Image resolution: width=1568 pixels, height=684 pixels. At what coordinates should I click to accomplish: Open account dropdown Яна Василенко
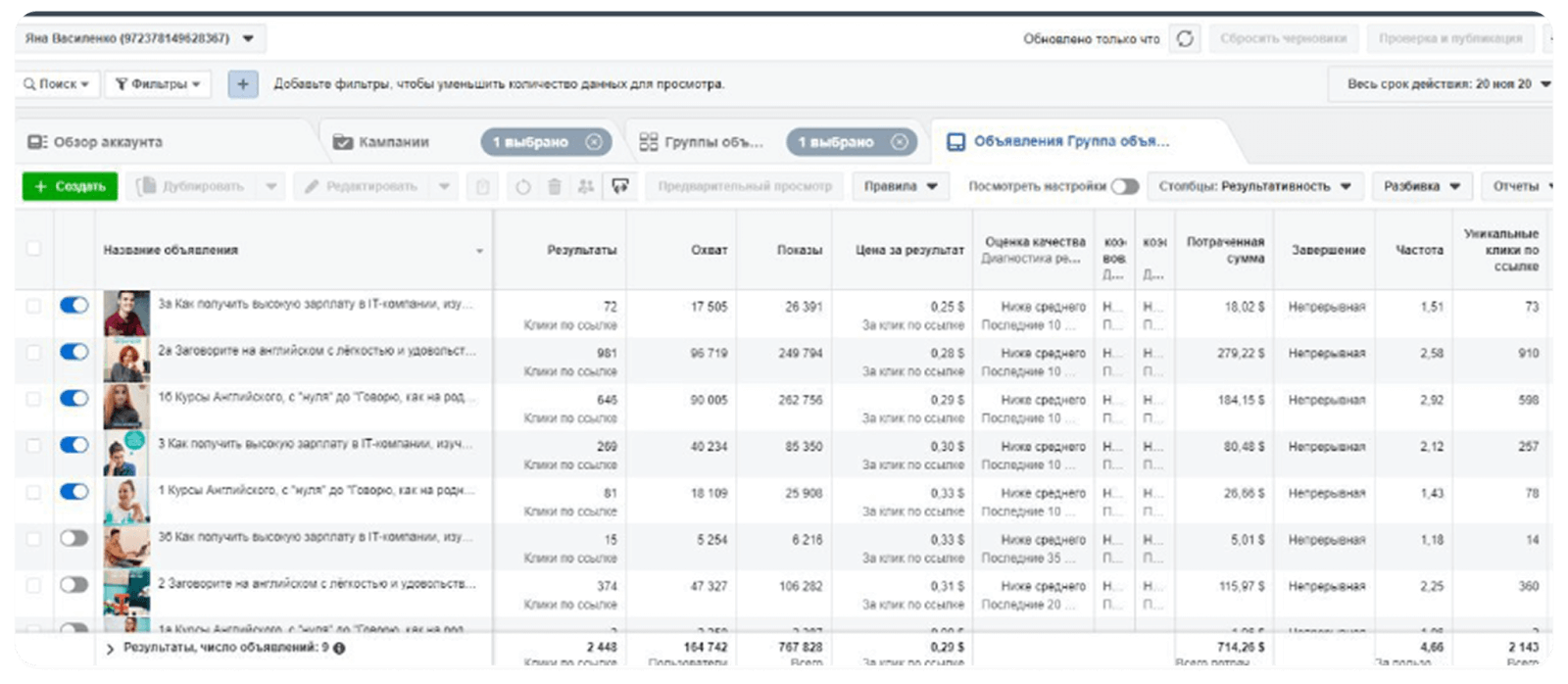pos(140,38)
